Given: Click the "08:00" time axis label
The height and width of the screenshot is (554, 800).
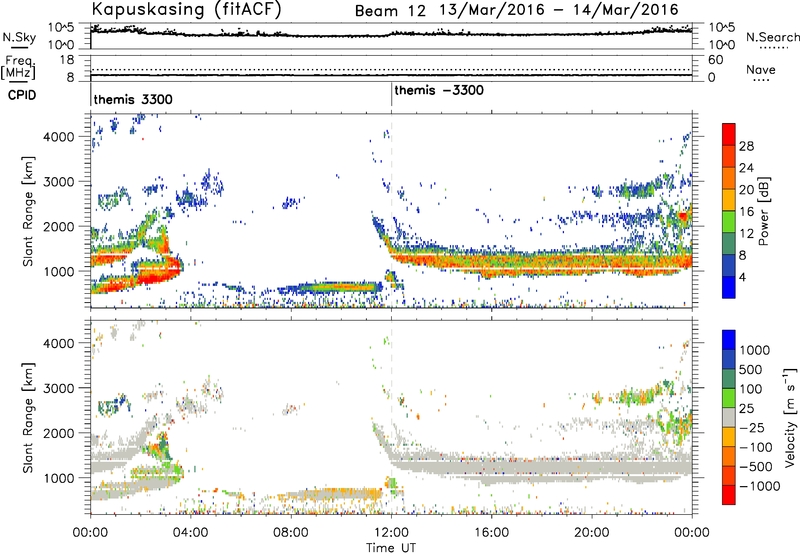Looking at the screenshot, I should pos(291,533).
